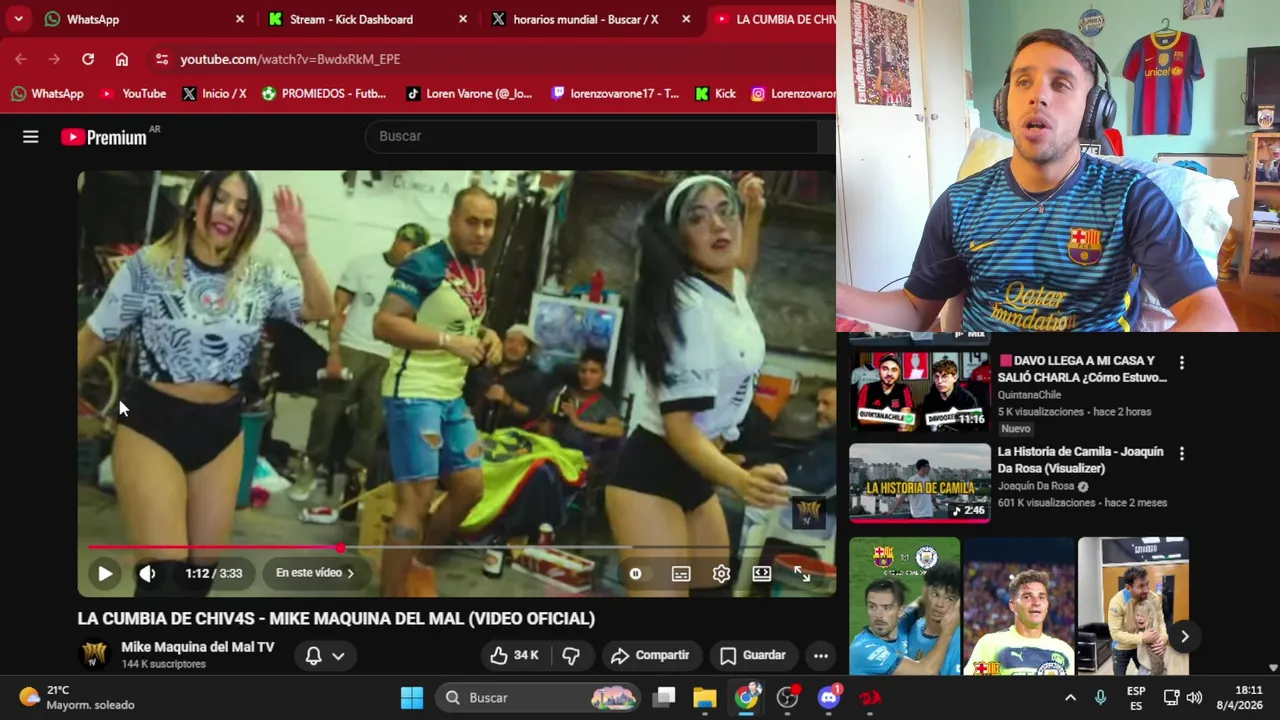Open Mike Maquina del Mal TV channel avatar
Viewport: 1280px width, 720px height.
(95, 655)
